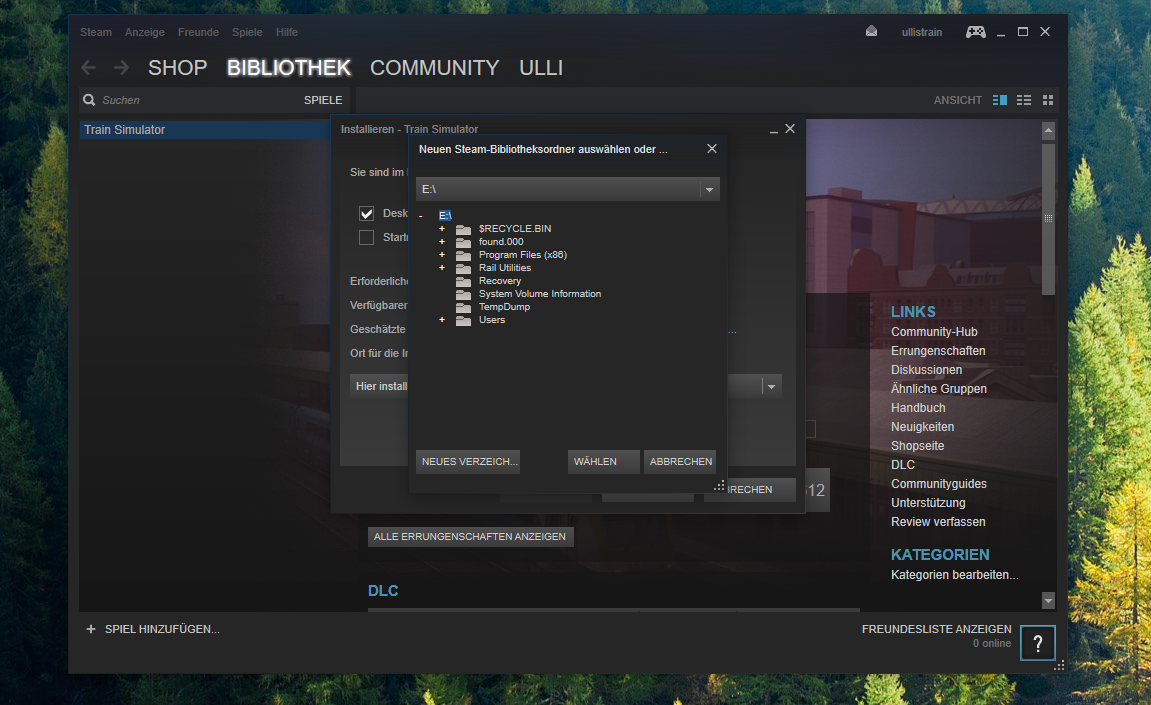Click the back navigation arrow

(89, 68)
